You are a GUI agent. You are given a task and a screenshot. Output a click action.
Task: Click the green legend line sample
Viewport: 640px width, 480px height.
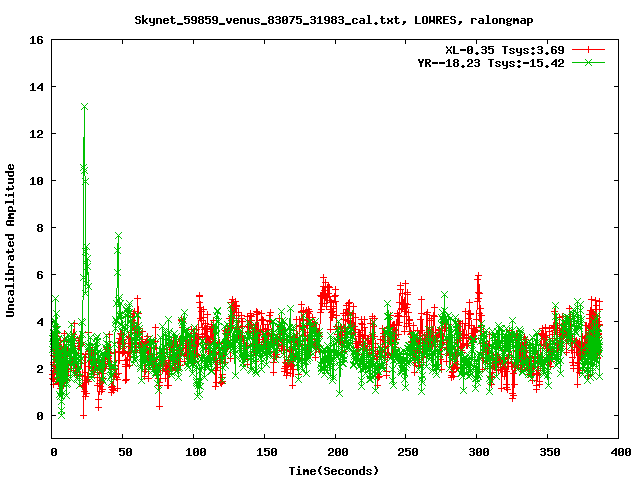[588, 62]
